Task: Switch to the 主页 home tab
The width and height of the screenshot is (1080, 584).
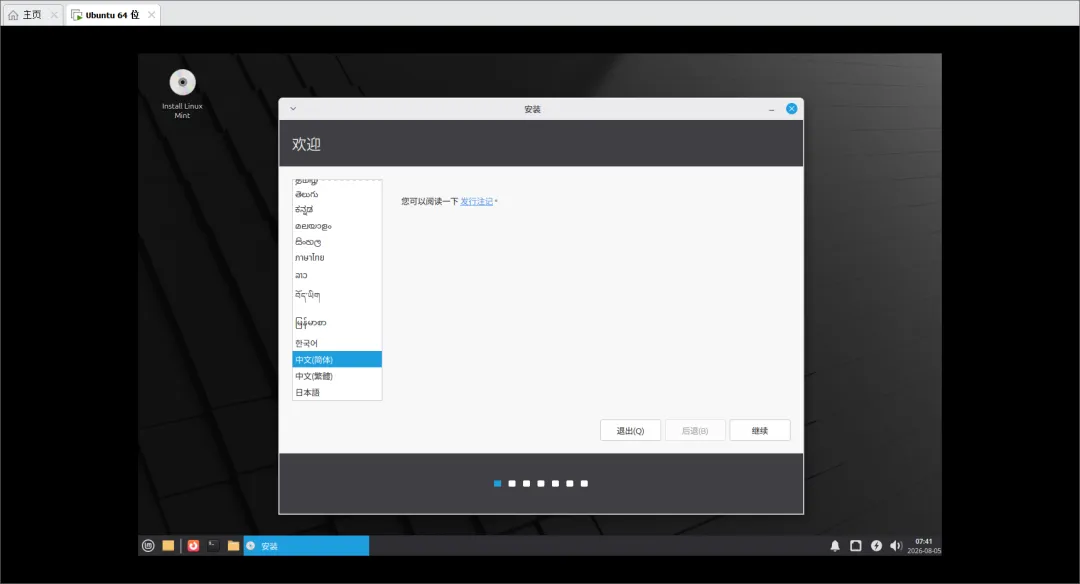Action: [32, 14]
